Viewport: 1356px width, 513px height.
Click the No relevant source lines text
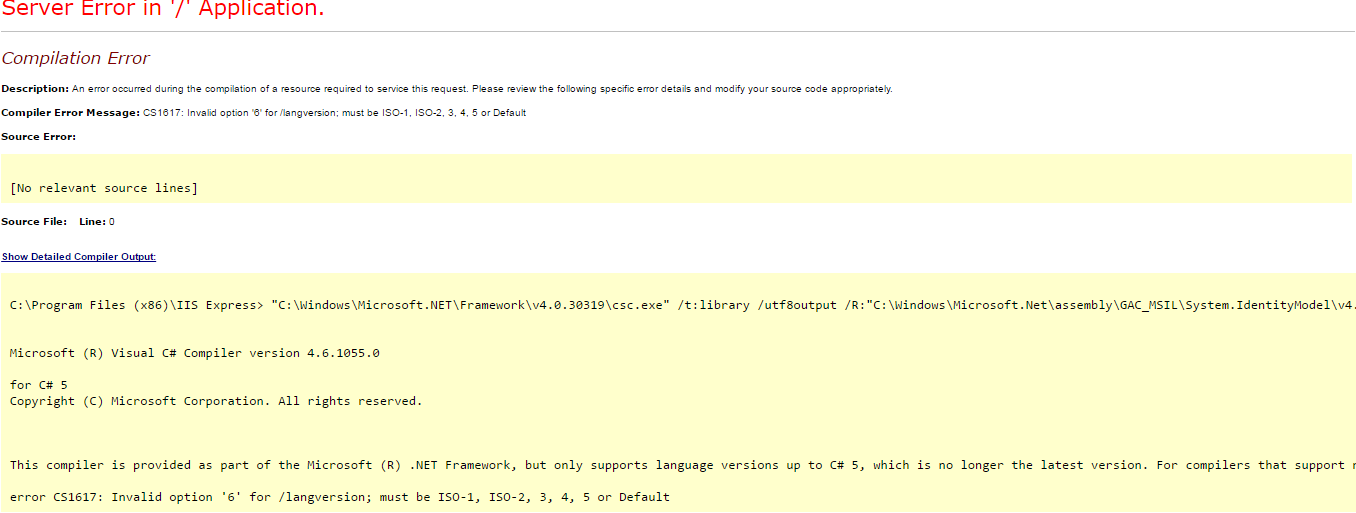click(104, 188)
